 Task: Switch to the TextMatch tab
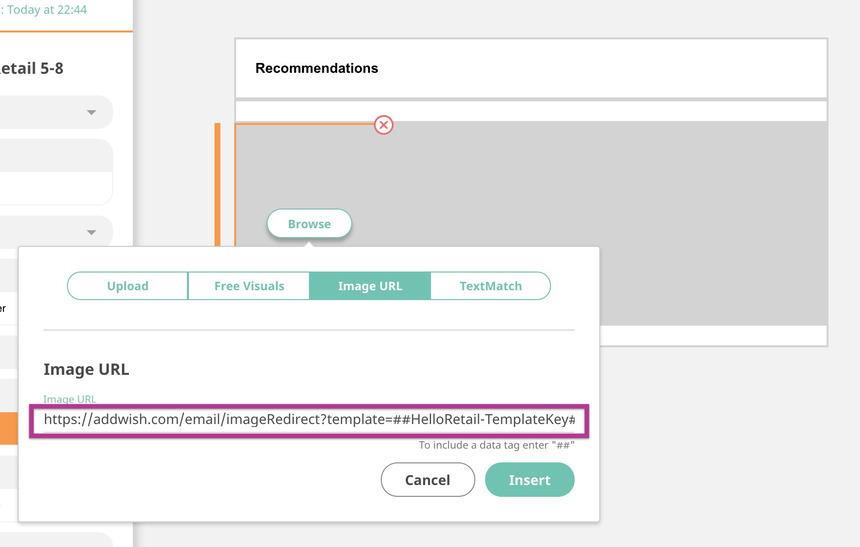click(490, 286)
